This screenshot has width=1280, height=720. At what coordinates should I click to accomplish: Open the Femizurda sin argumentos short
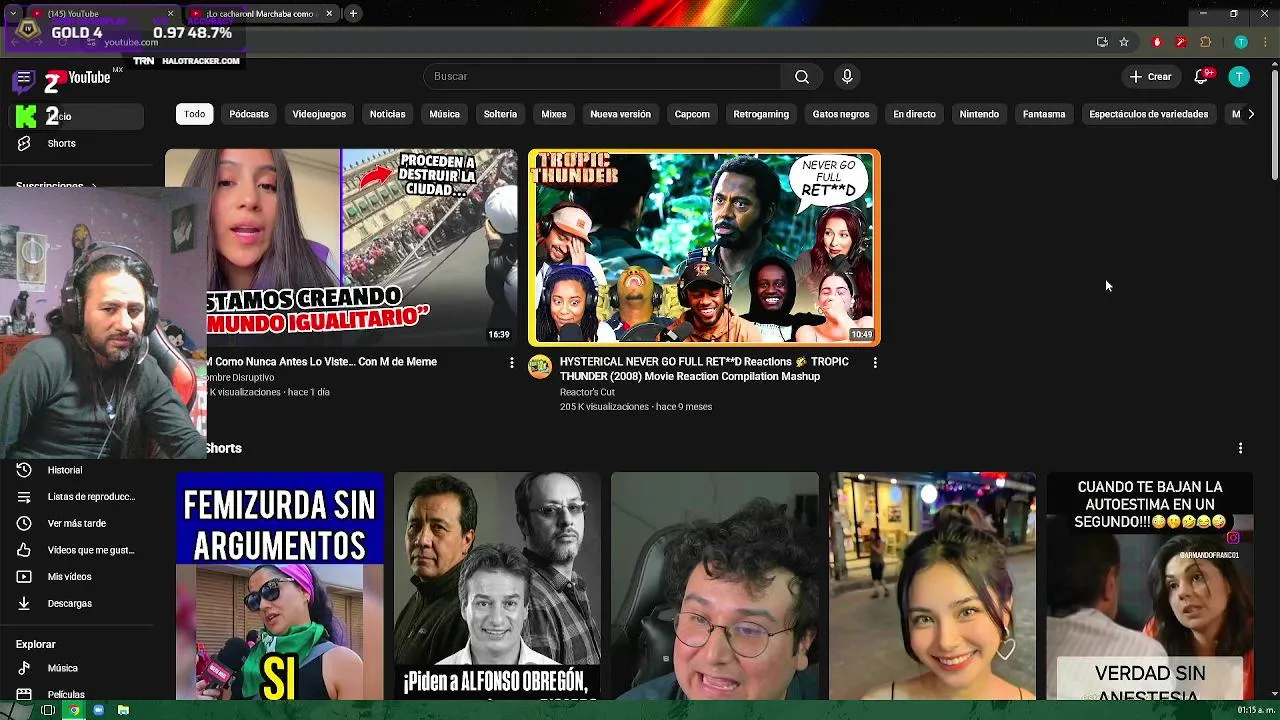click(x=280, y=586)
